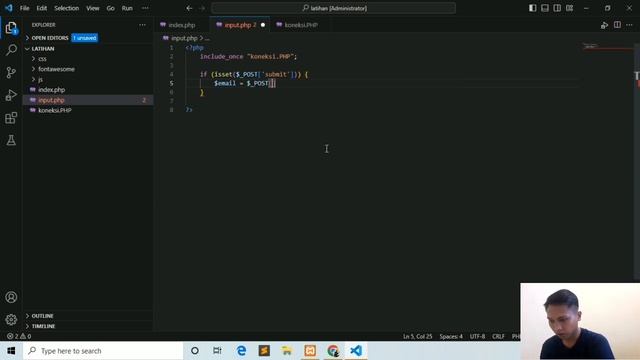Open the Explorer view in activity bar
The height and width of the screenshot is (360, 640).
click(x=11, y=28)
